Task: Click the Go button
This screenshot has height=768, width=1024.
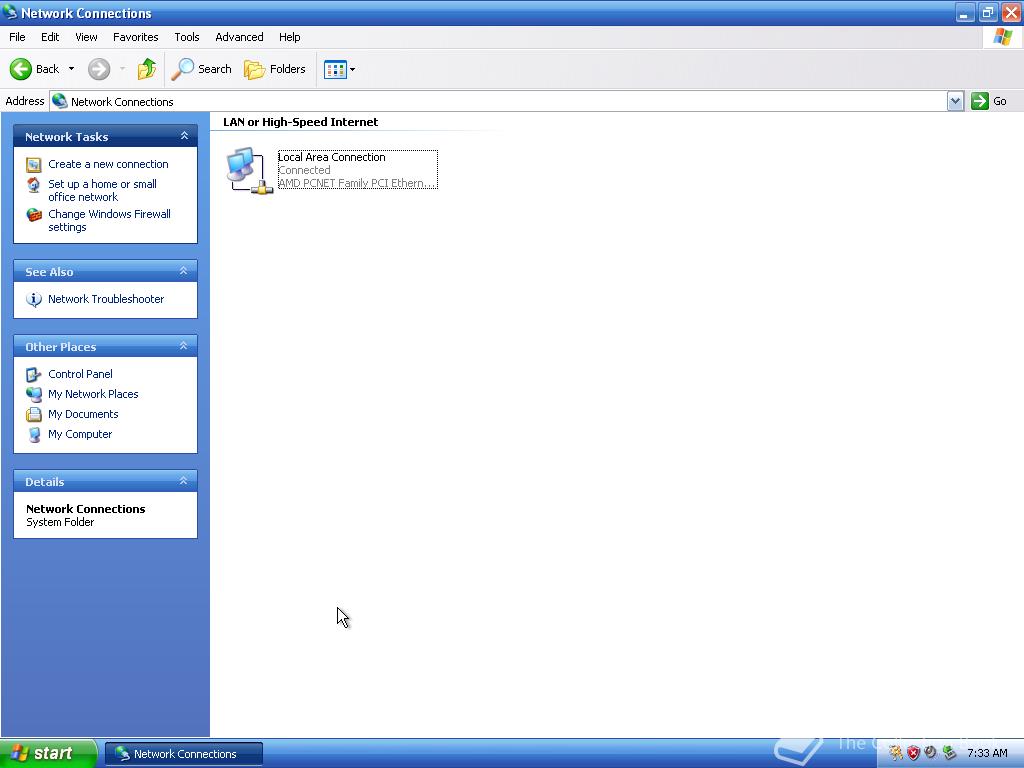Action: point(989,101)
